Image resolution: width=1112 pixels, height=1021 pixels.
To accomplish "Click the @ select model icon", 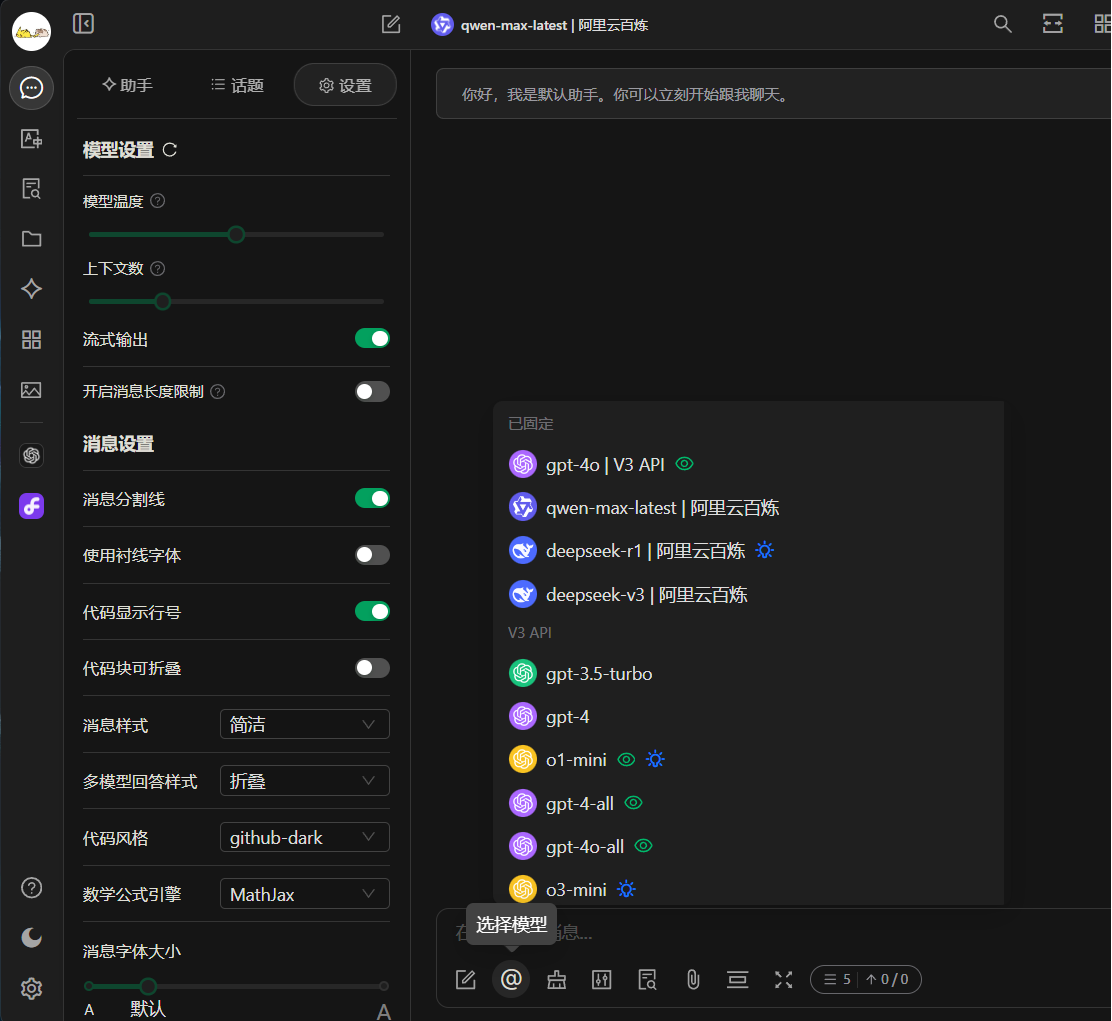I will (511, 980).
